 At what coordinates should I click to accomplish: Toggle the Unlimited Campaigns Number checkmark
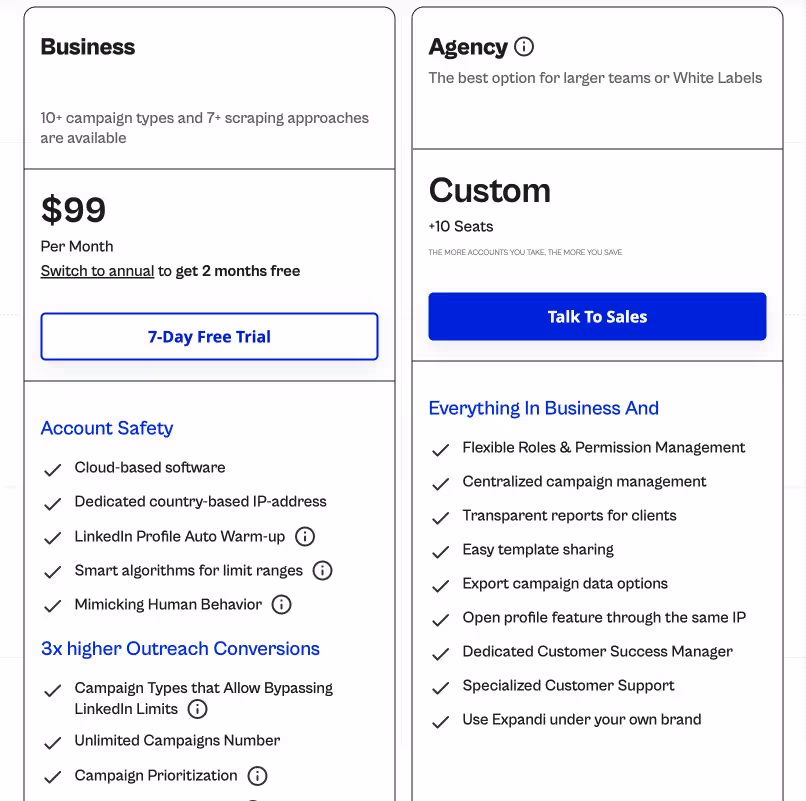tap(53, 740)
